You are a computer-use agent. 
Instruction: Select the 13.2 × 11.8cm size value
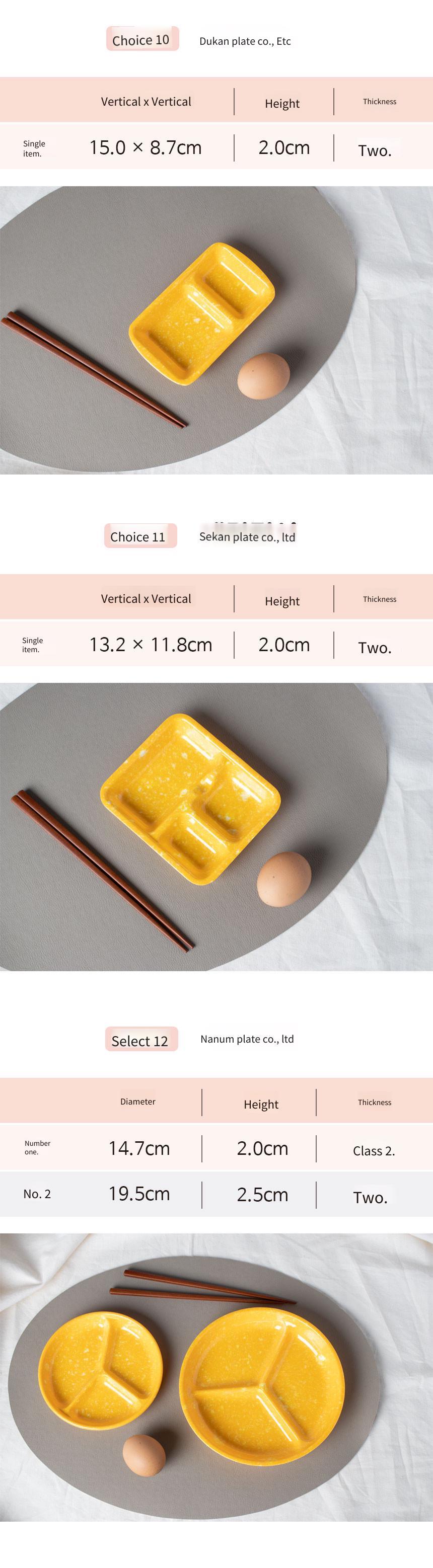click(x=151, y=645)
